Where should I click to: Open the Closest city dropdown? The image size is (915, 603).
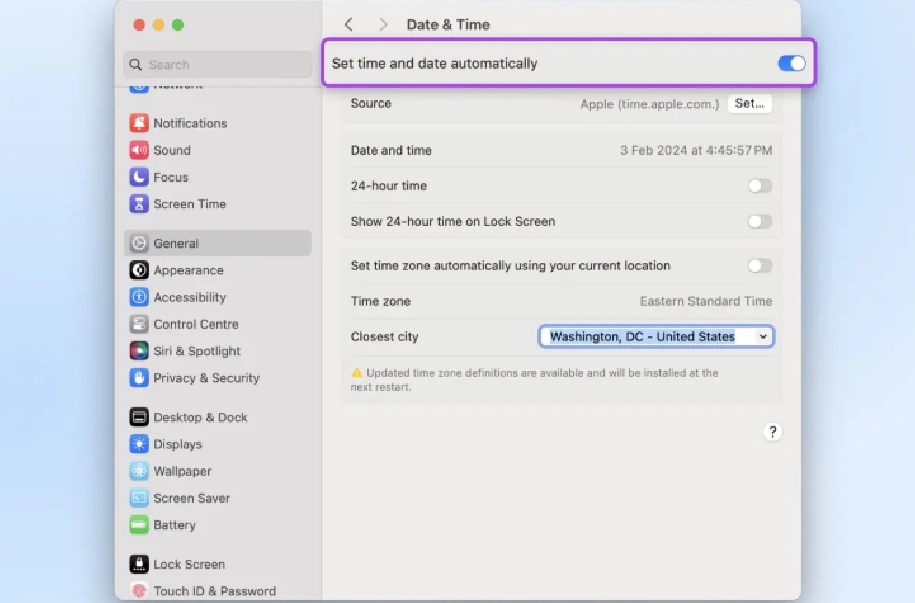655,337
